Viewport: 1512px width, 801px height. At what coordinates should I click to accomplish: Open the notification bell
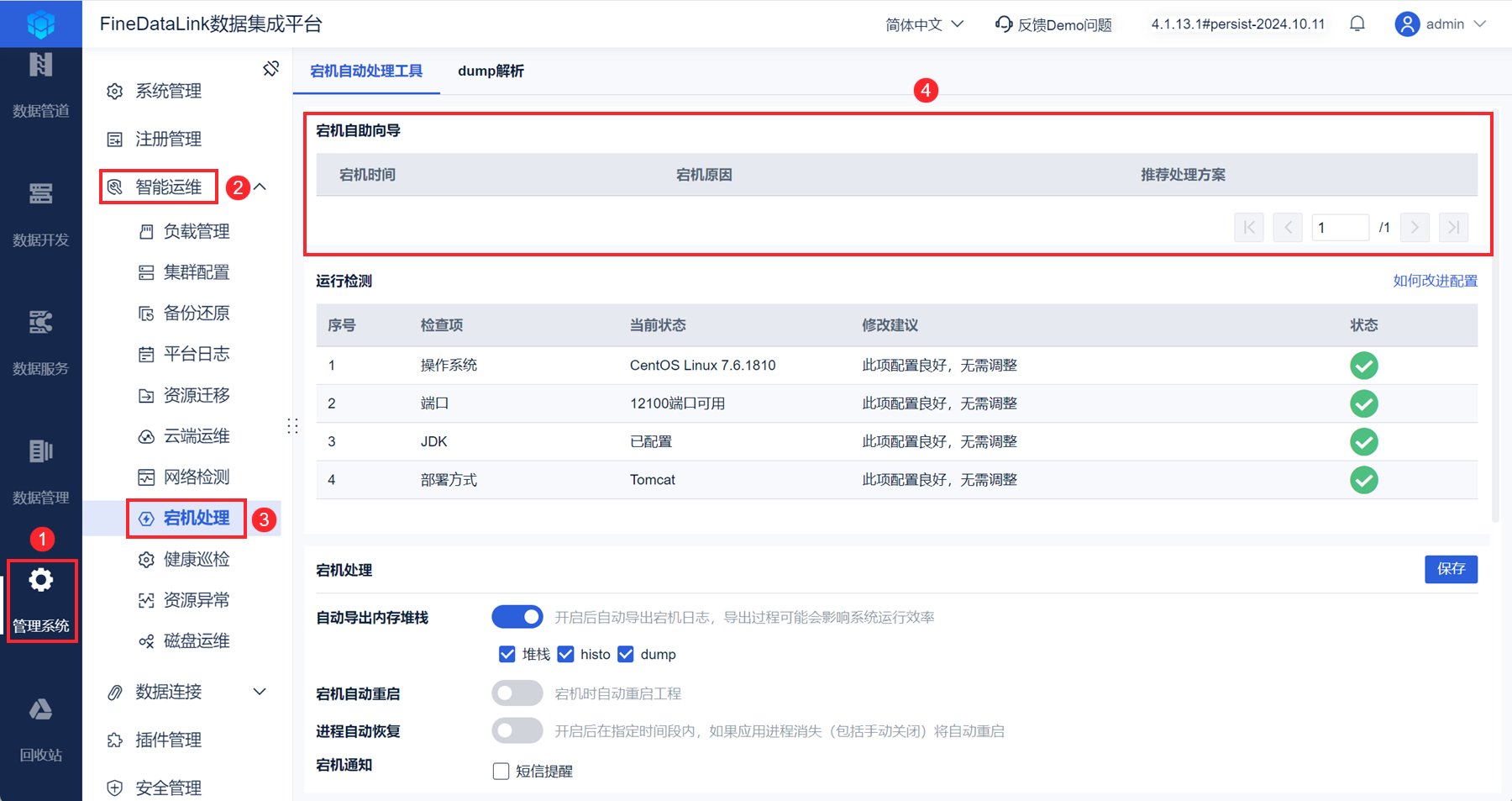point(1357,24)
